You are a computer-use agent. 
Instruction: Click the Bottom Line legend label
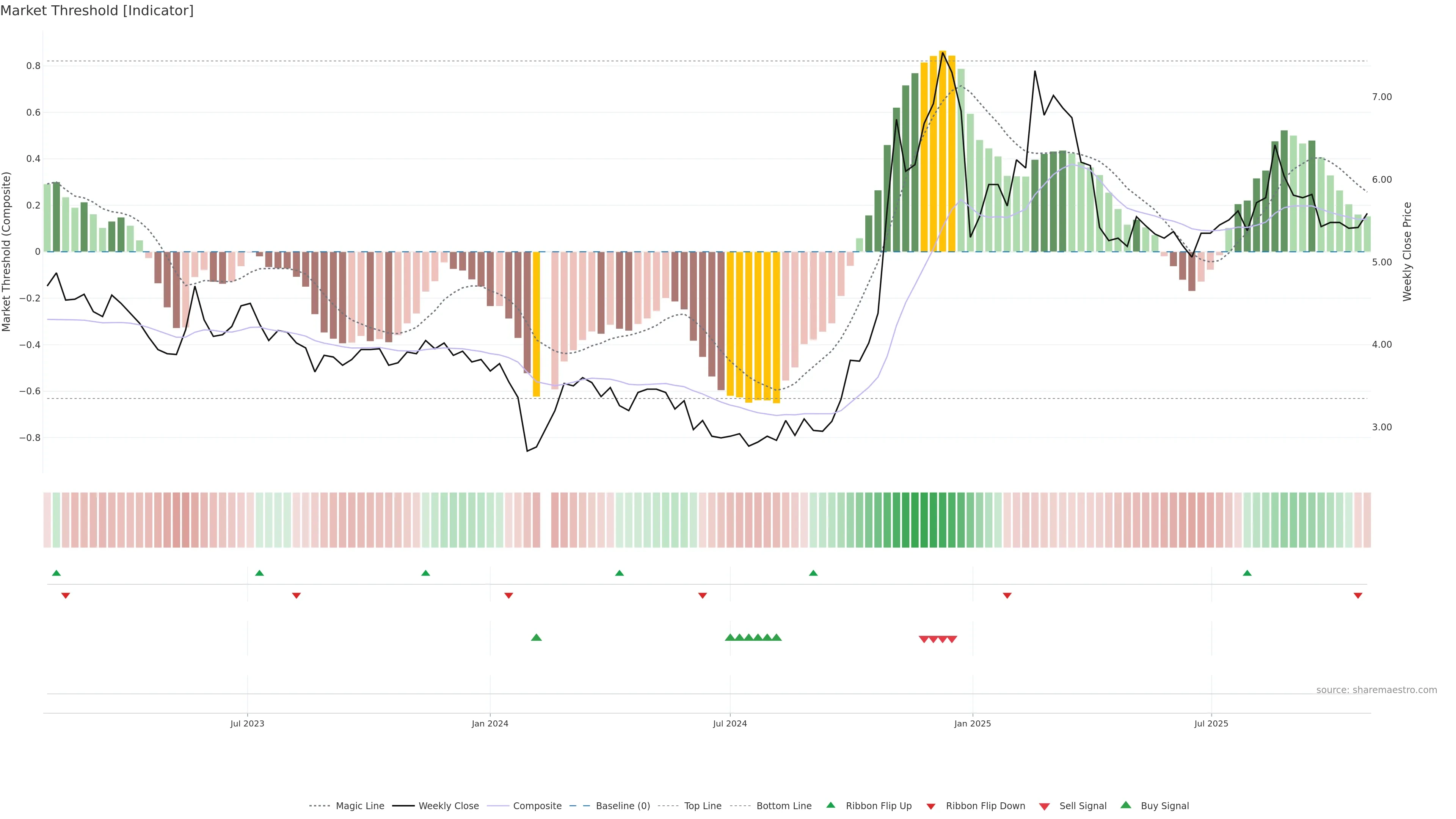783,805
